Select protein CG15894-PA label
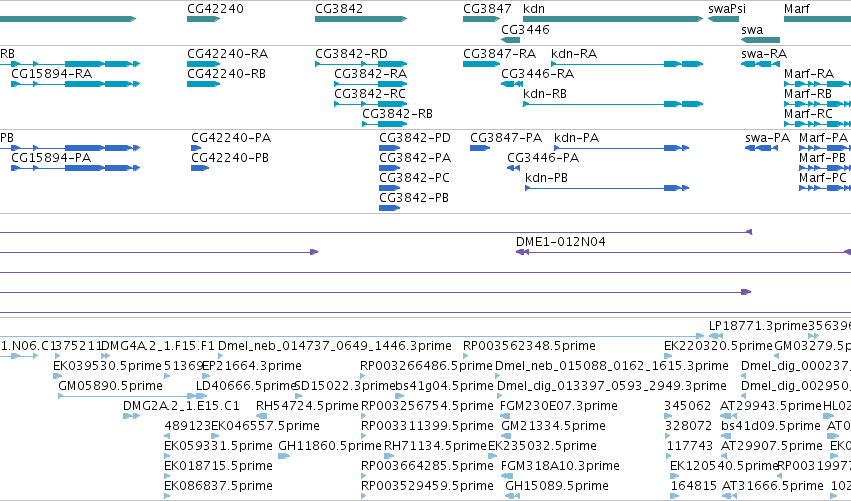This screenshot has width=851, height=501. (x=51, y=158)
